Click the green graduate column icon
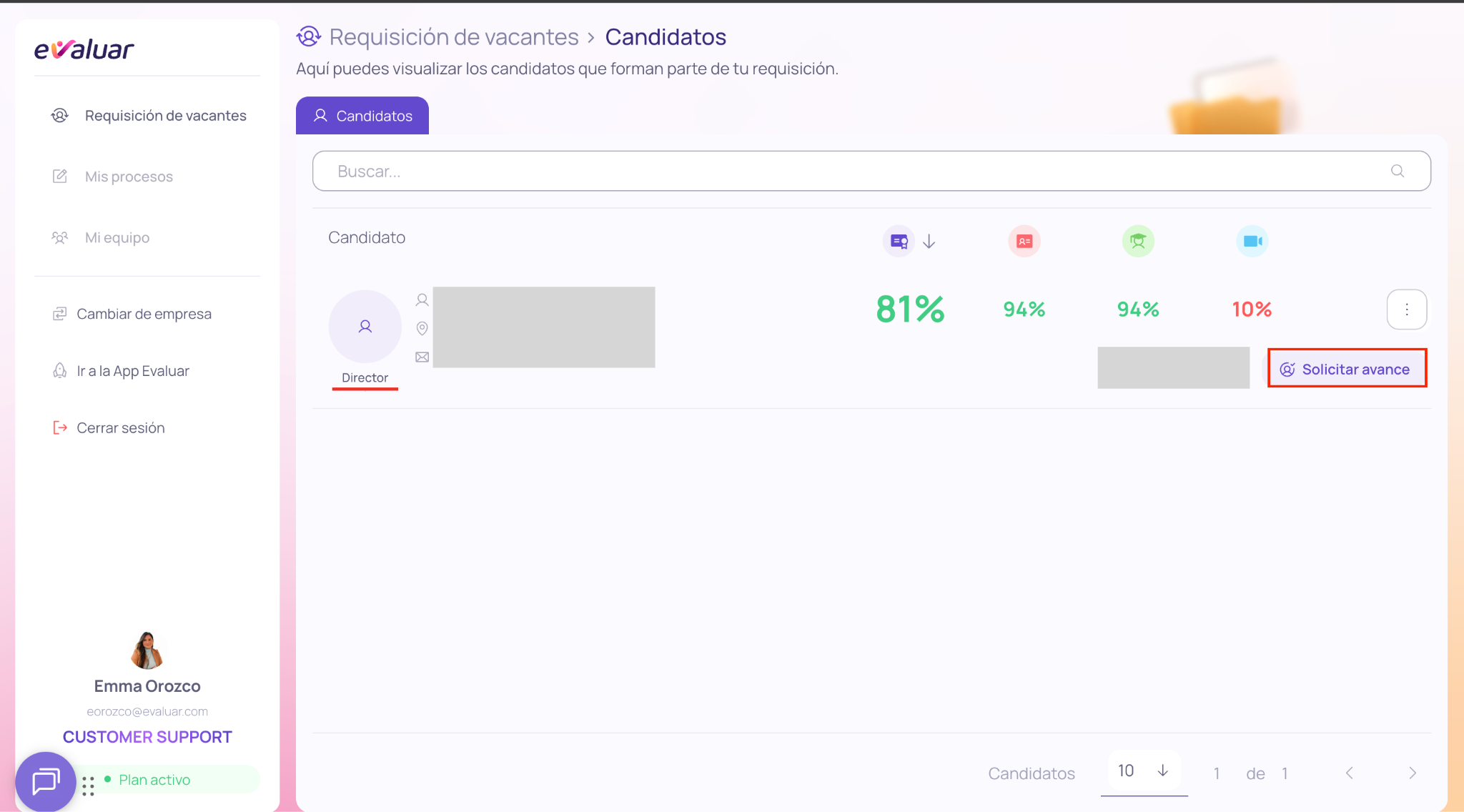The image size is (1464, 812). [1138, 242]
